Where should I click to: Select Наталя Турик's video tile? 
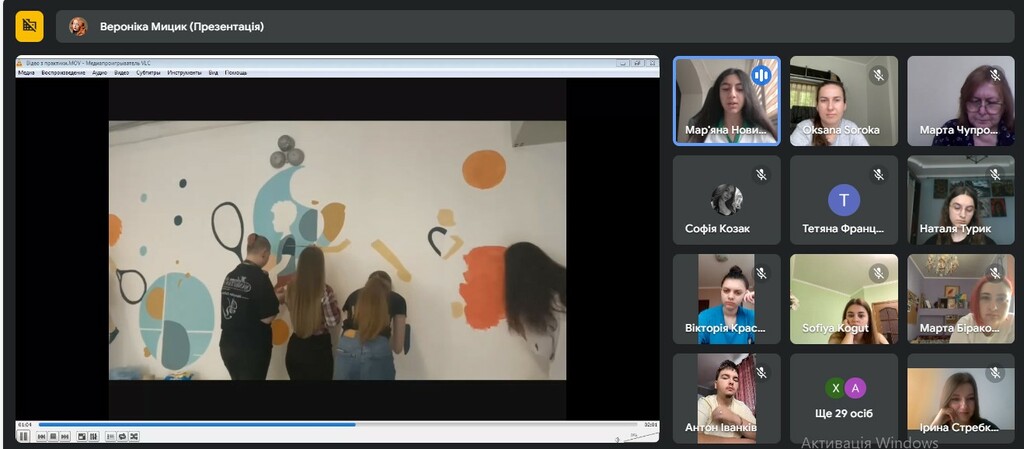tap(960, 200)
